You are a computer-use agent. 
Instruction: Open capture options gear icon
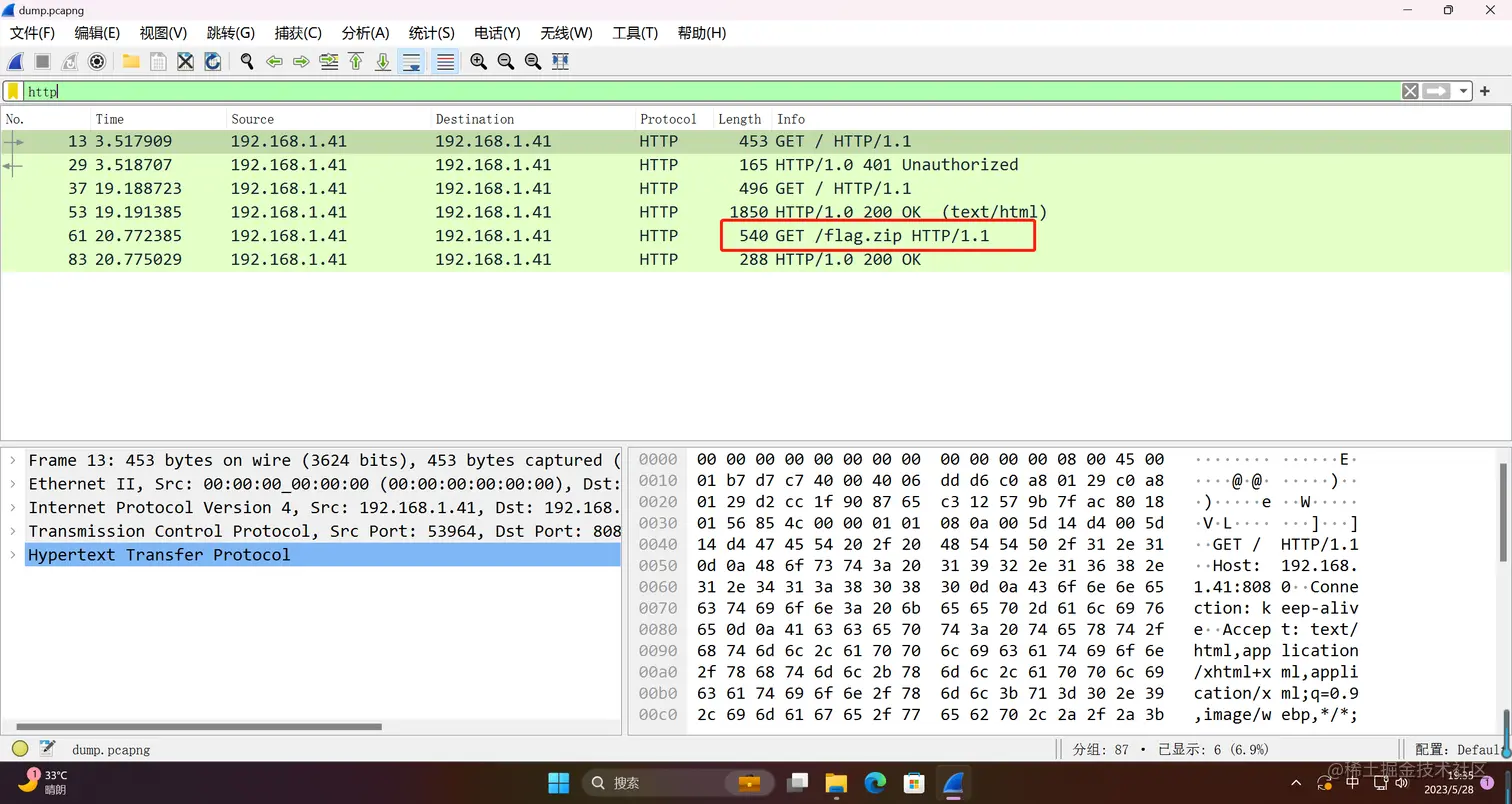pos(97,62)
